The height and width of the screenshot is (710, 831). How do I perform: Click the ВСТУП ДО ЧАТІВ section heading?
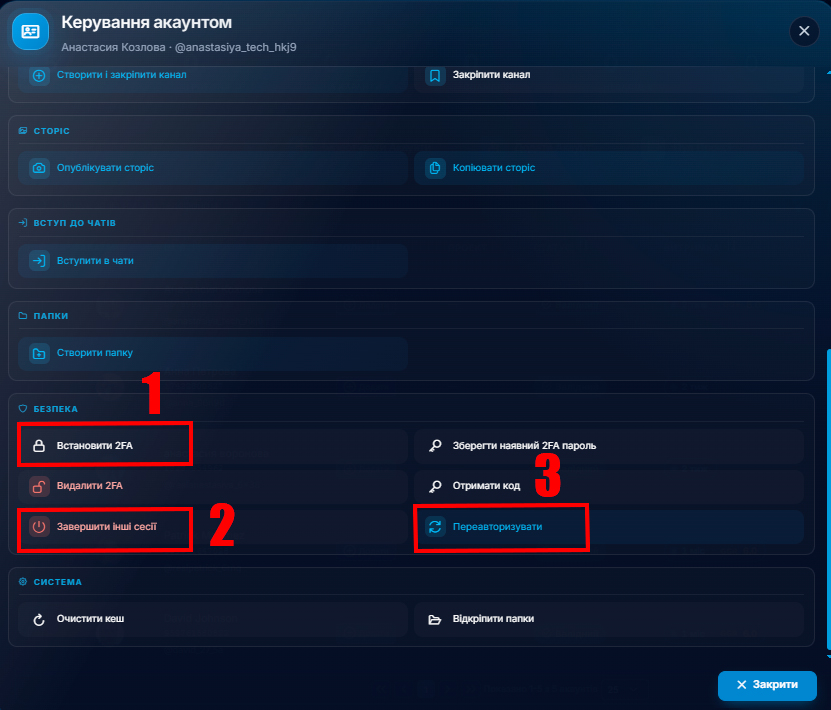click(x=74, y=223)
